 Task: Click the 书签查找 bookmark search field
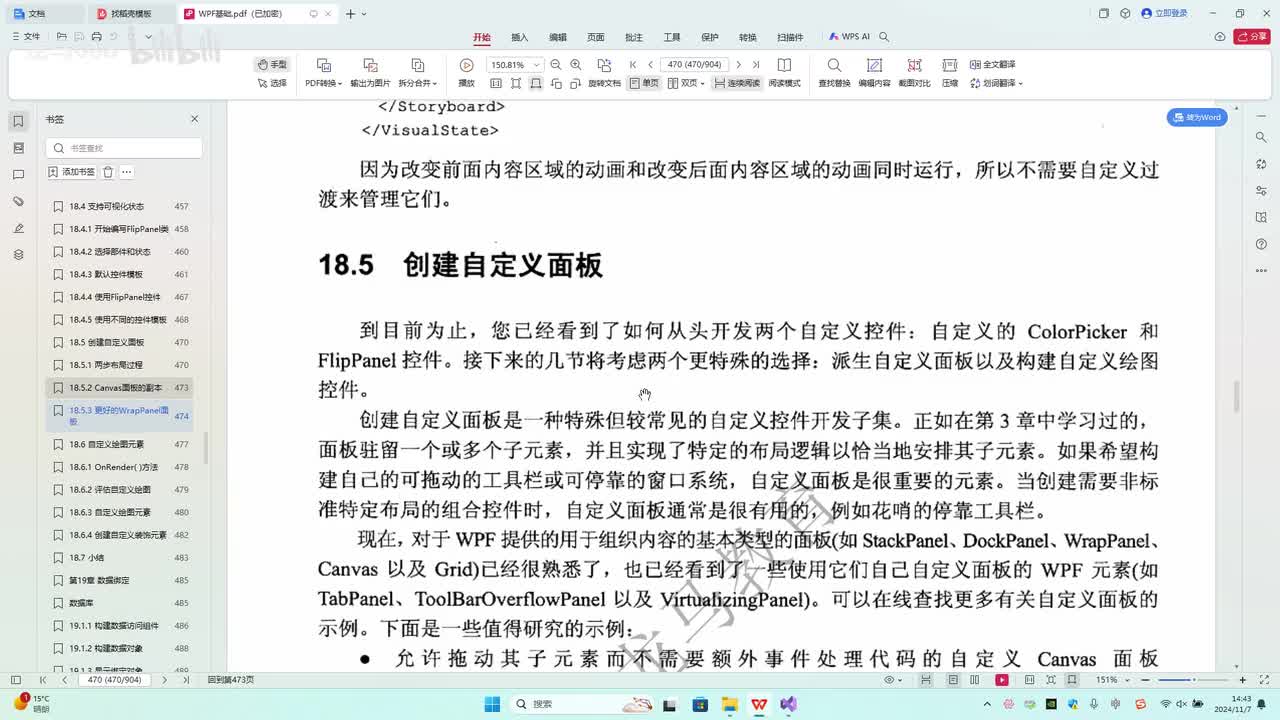(124, 148)
